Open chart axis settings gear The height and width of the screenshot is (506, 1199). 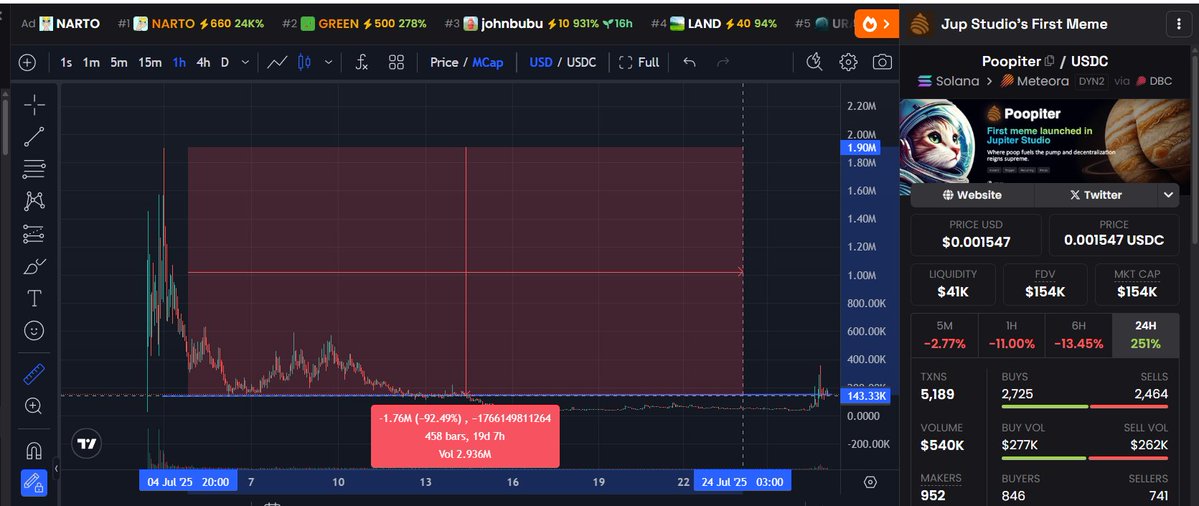[869, 482]
